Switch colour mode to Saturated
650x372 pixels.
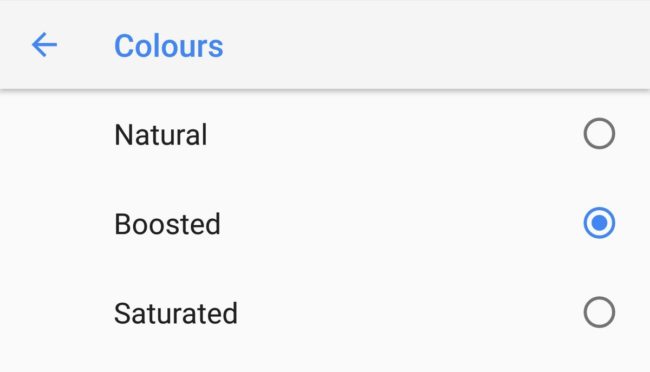(x=325, y=312)
